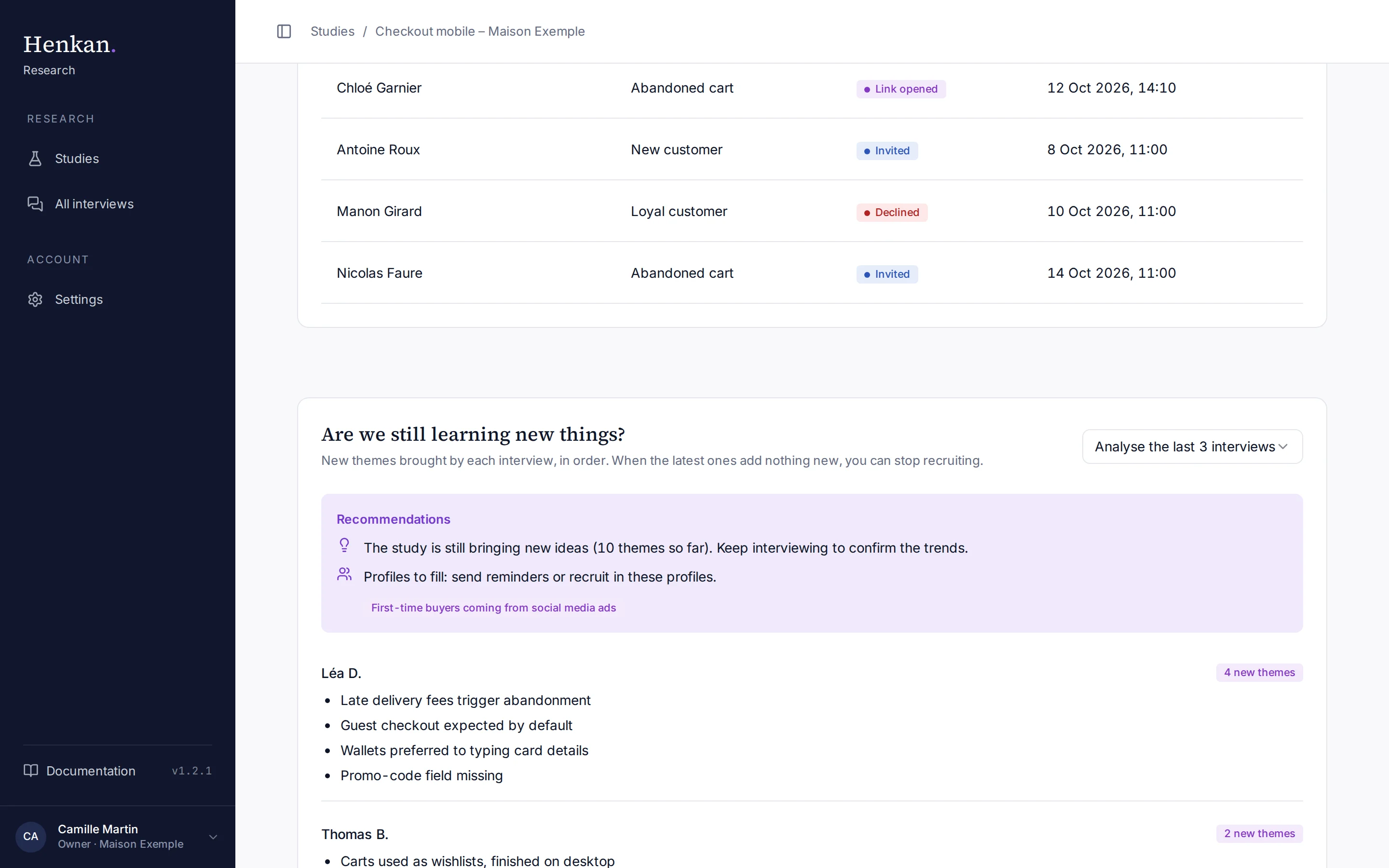Click the All interviews chat icon

click(35, 204)
